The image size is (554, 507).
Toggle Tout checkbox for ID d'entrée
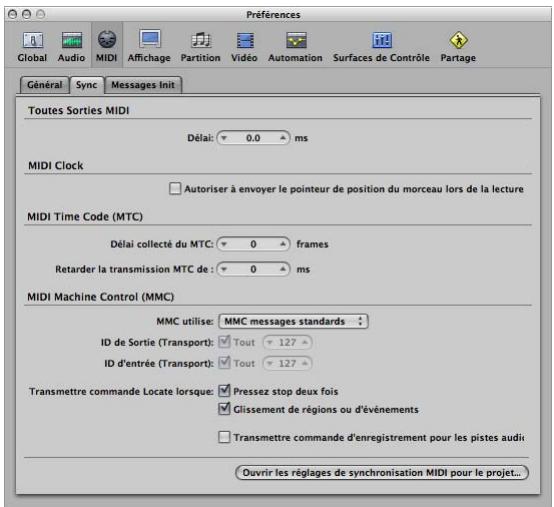(224, 363)
